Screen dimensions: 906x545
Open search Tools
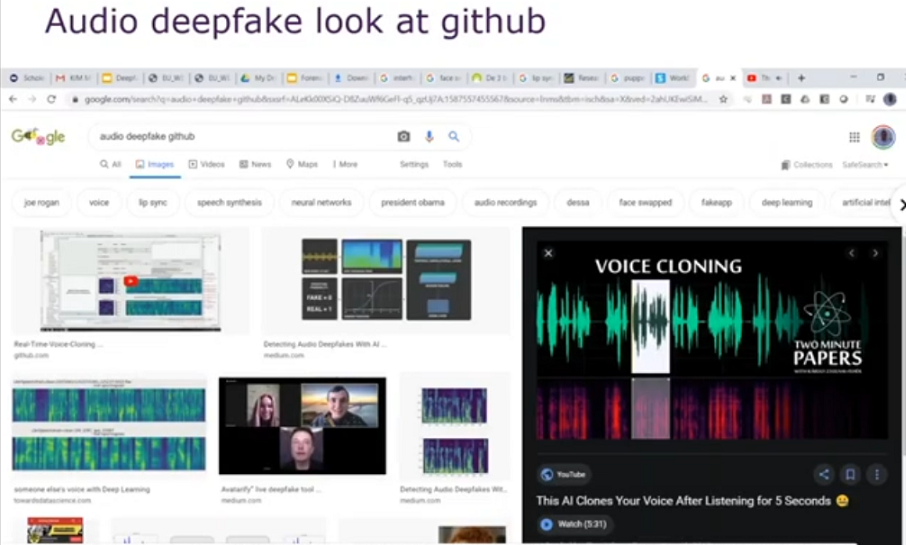[452, 164]
